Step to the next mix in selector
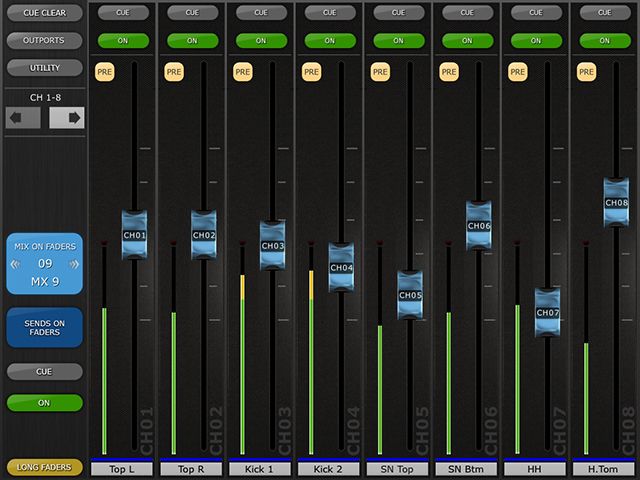Image resolution: width=640 pixels, height=480 pixels. 73,265
